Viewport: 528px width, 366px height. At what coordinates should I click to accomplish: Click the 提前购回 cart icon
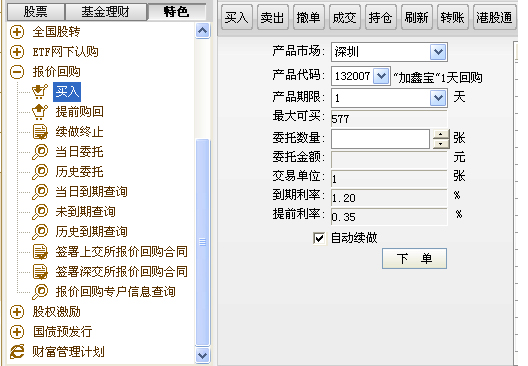[x=40, y=112]
